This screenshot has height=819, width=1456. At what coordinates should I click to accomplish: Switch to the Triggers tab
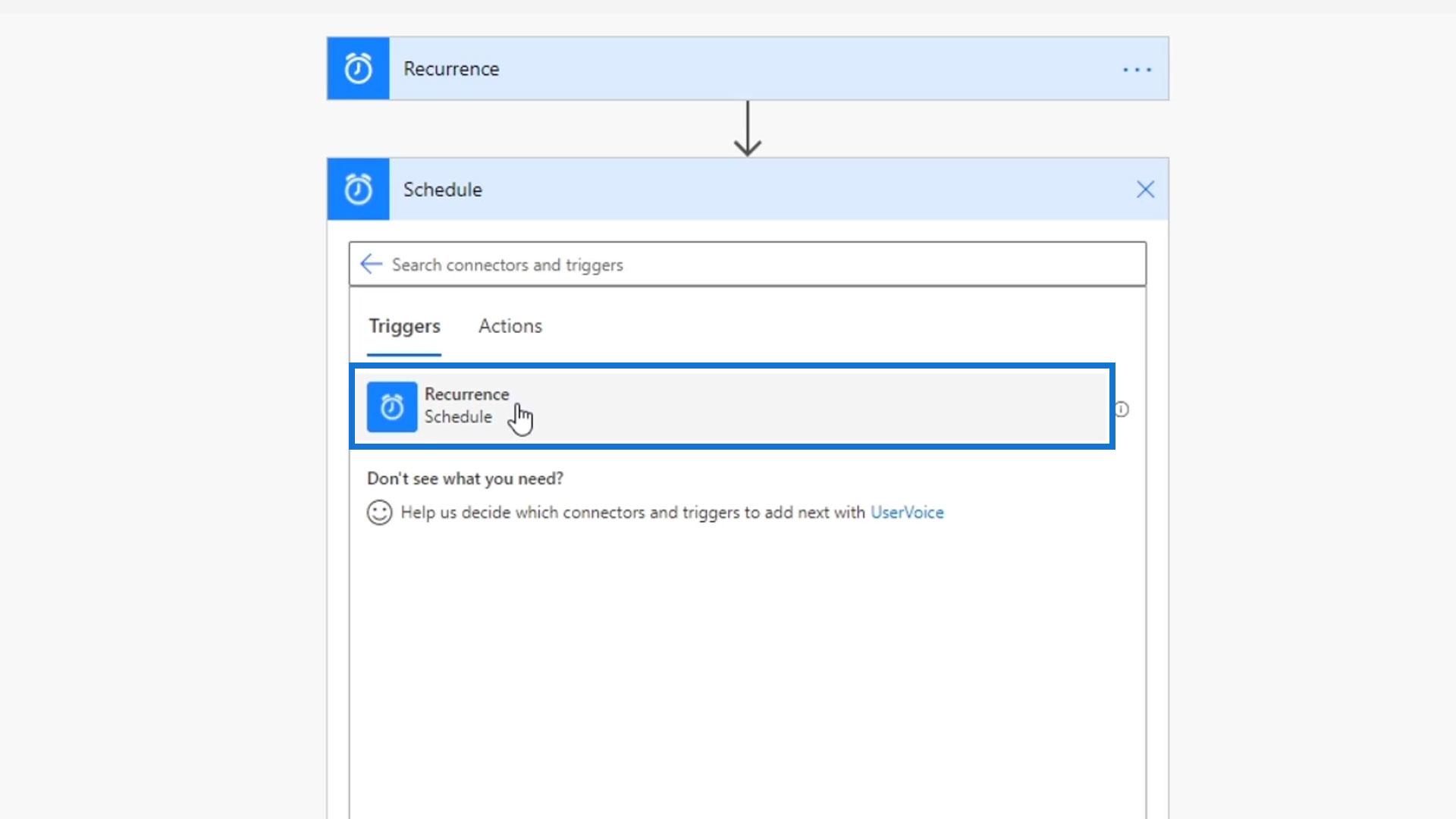(x=404, y=326)
